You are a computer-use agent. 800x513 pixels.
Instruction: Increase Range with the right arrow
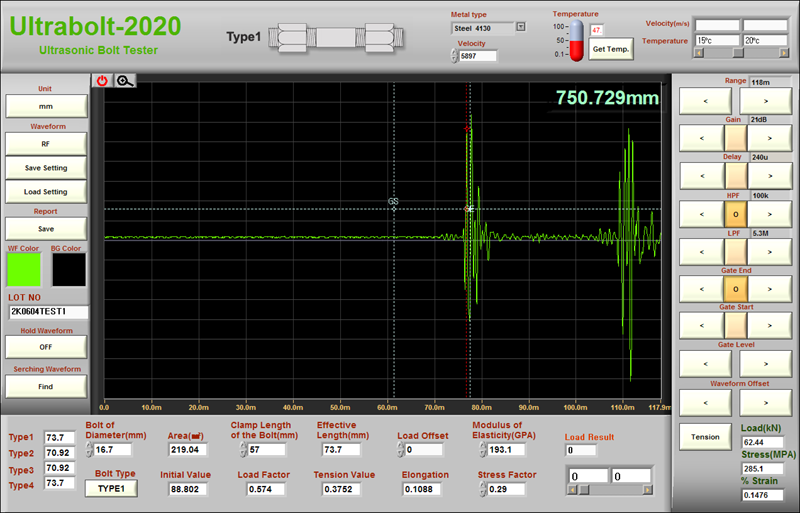coord(766,101)
